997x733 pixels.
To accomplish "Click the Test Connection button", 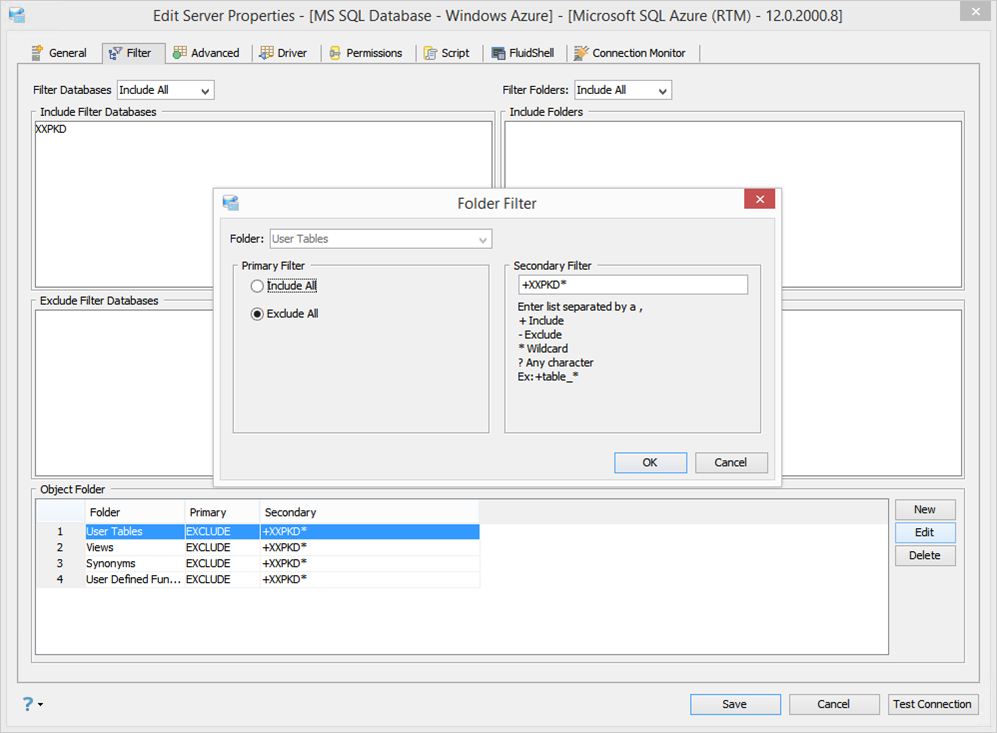I will [x=933, y=704].
